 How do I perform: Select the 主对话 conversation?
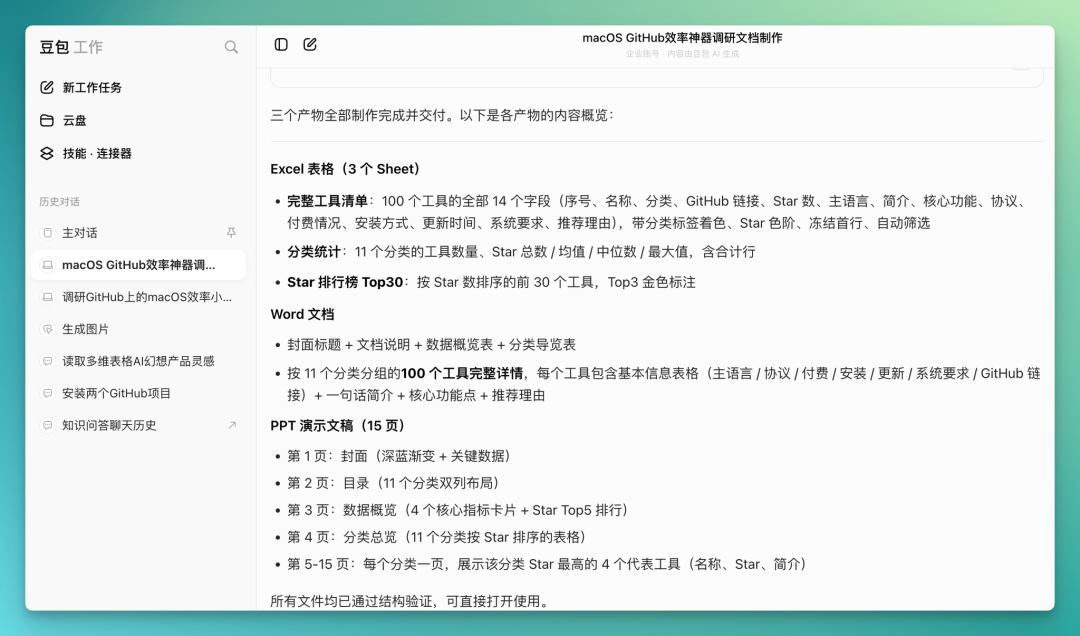(x=138, y=233)
